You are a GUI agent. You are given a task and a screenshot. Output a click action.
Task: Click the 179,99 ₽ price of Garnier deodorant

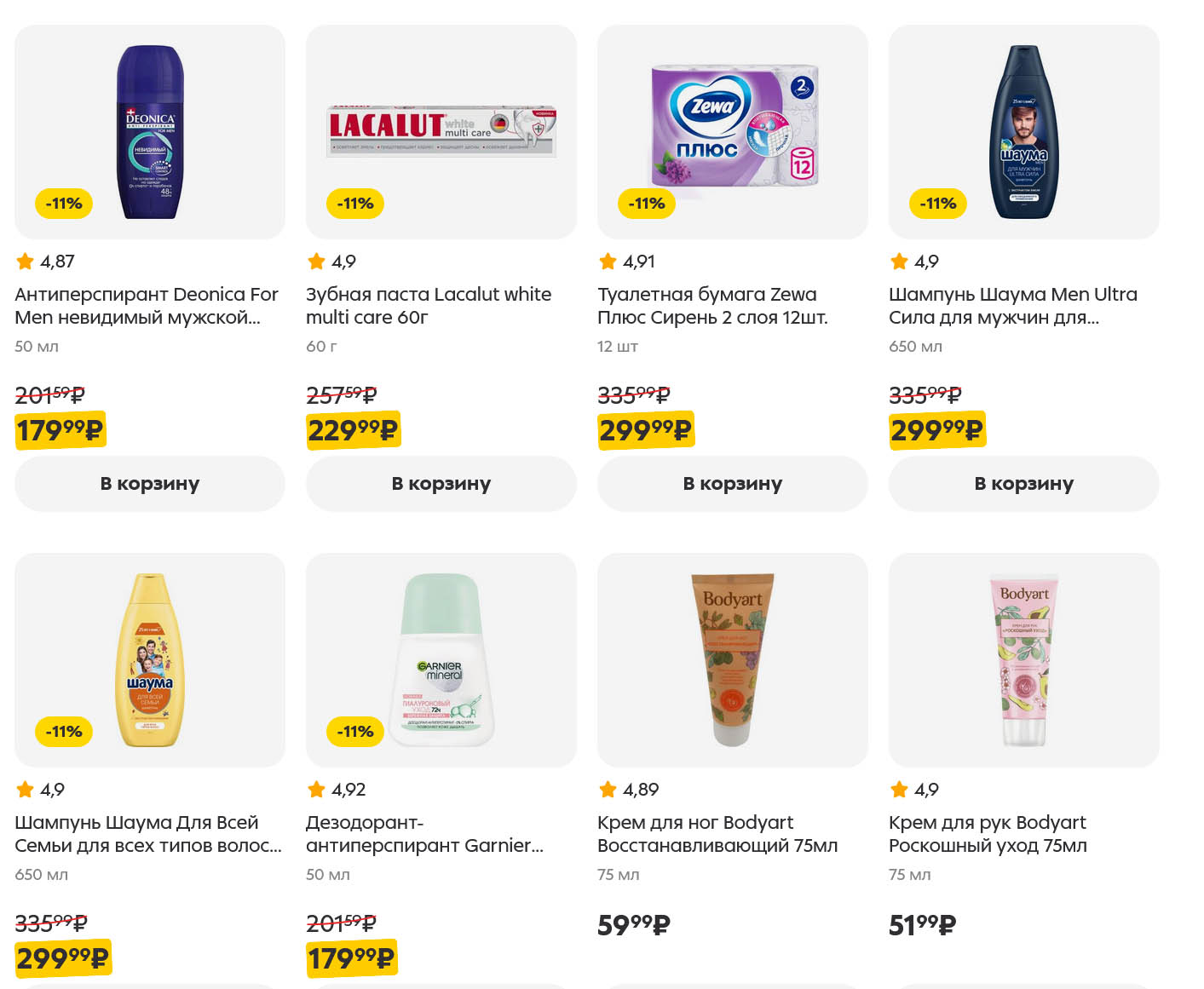[x=351, y=959]
